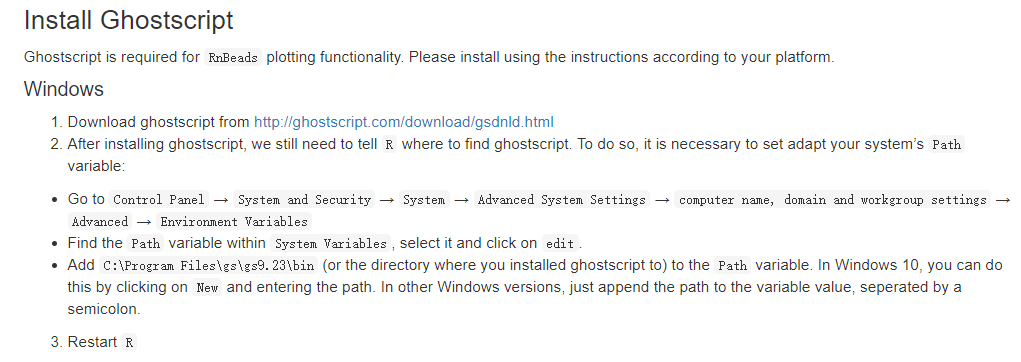Screen dimensions: 1021x362
Task: Click the Path code label in step two
Action: point(946,145)
